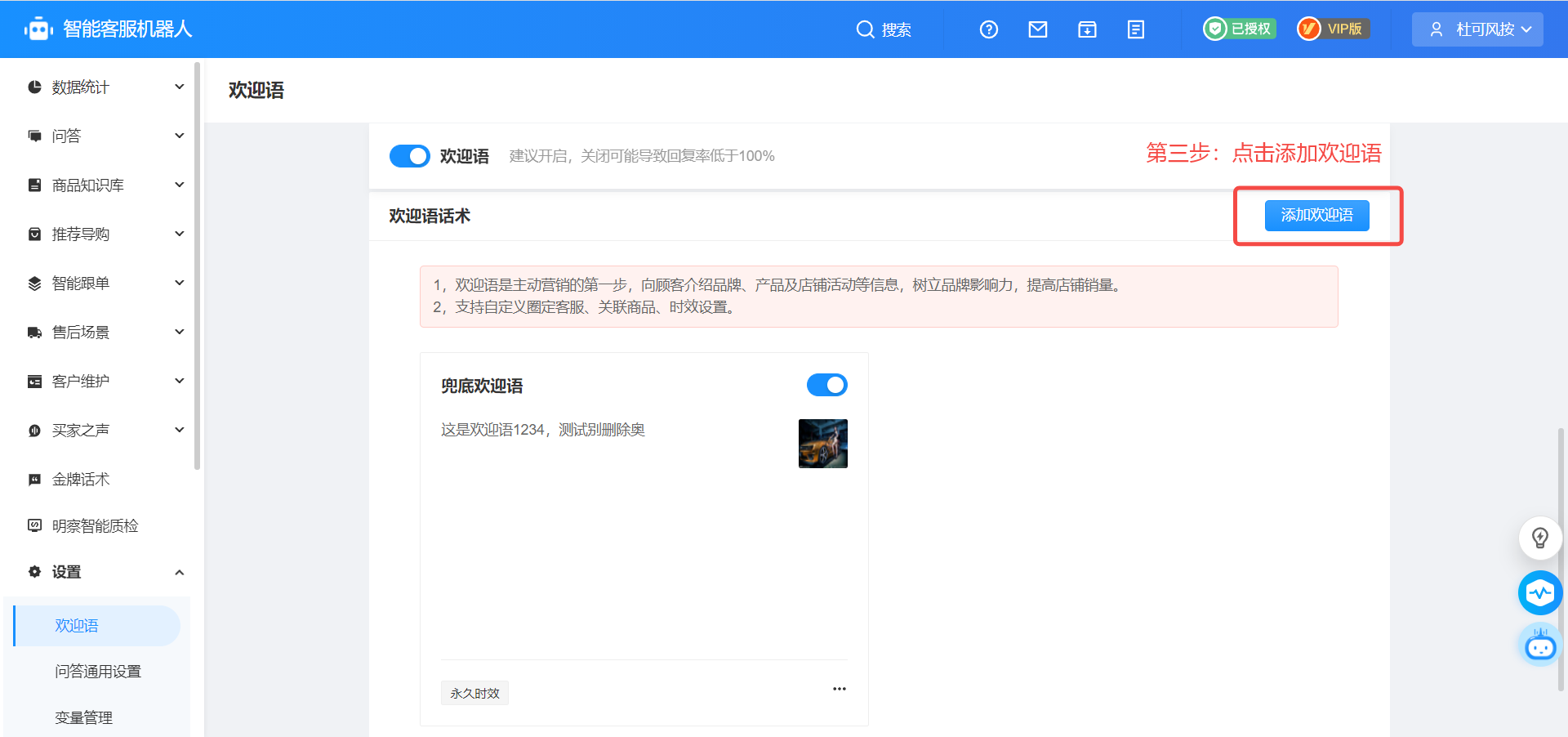Click the 欢迎语话术 section heading

click(x=430, y=216)
